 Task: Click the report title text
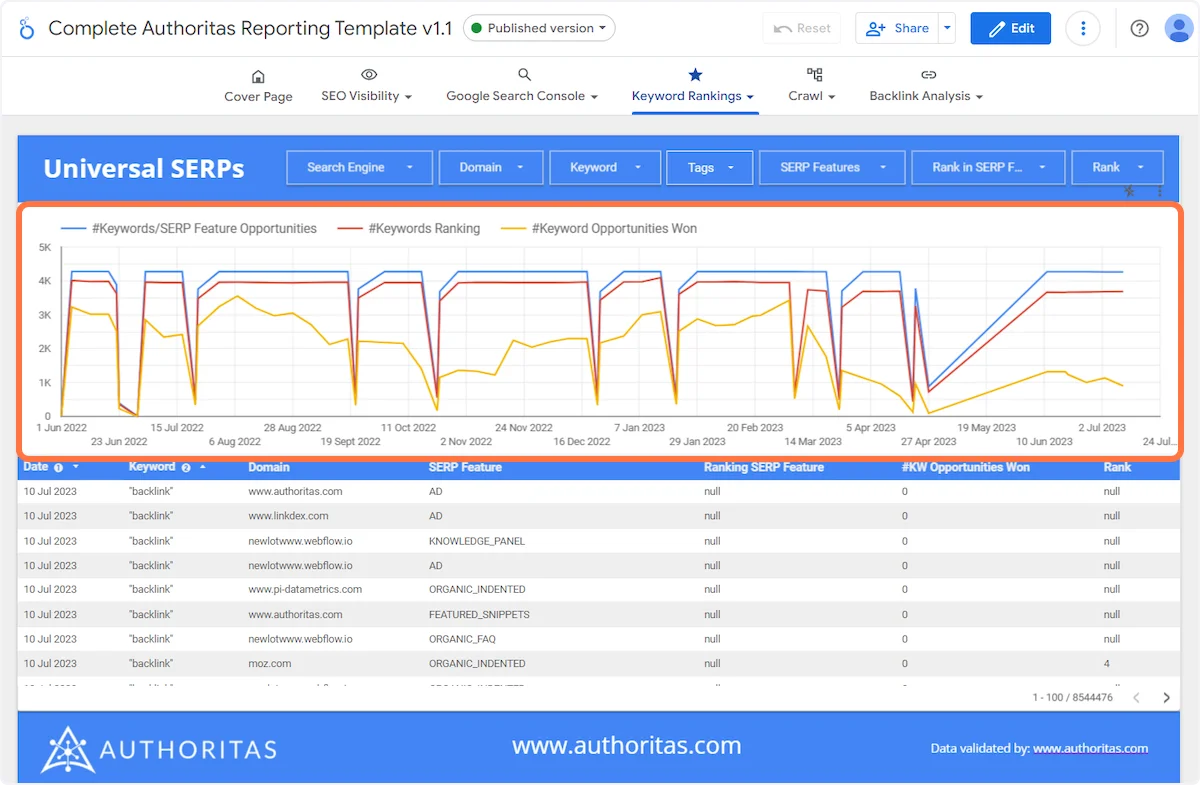(x=252, y=28)
